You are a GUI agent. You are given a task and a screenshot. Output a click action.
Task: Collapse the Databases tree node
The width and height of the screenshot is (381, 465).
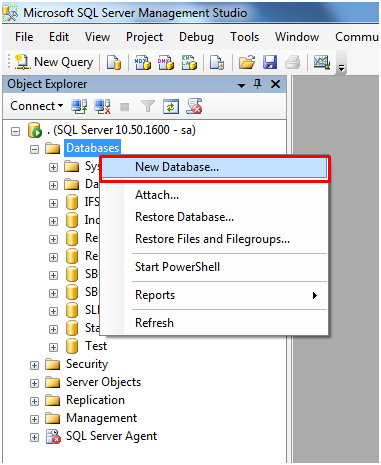pos(34,149)
